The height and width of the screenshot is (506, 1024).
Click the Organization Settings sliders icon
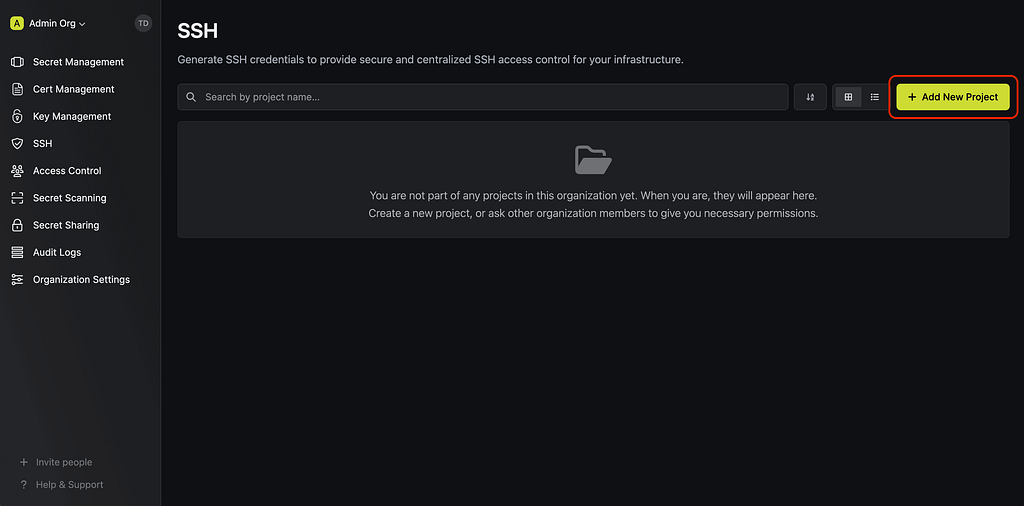pyautogui.click(x=18, y=279)
